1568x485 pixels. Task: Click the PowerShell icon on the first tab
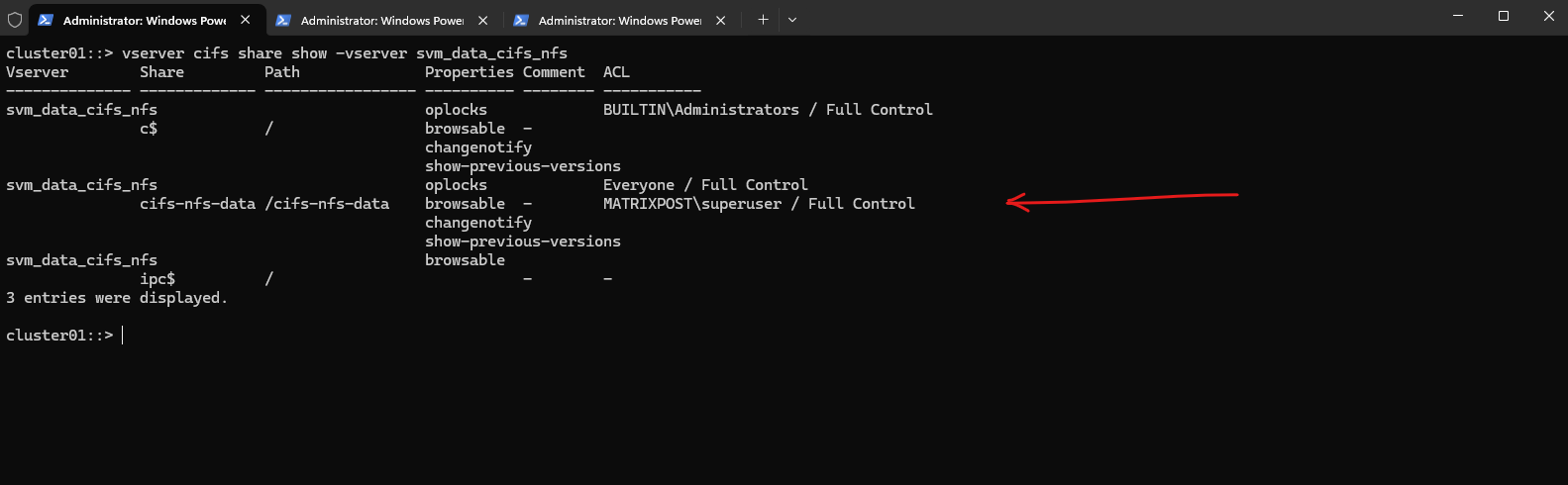click(x=46, y=20)
